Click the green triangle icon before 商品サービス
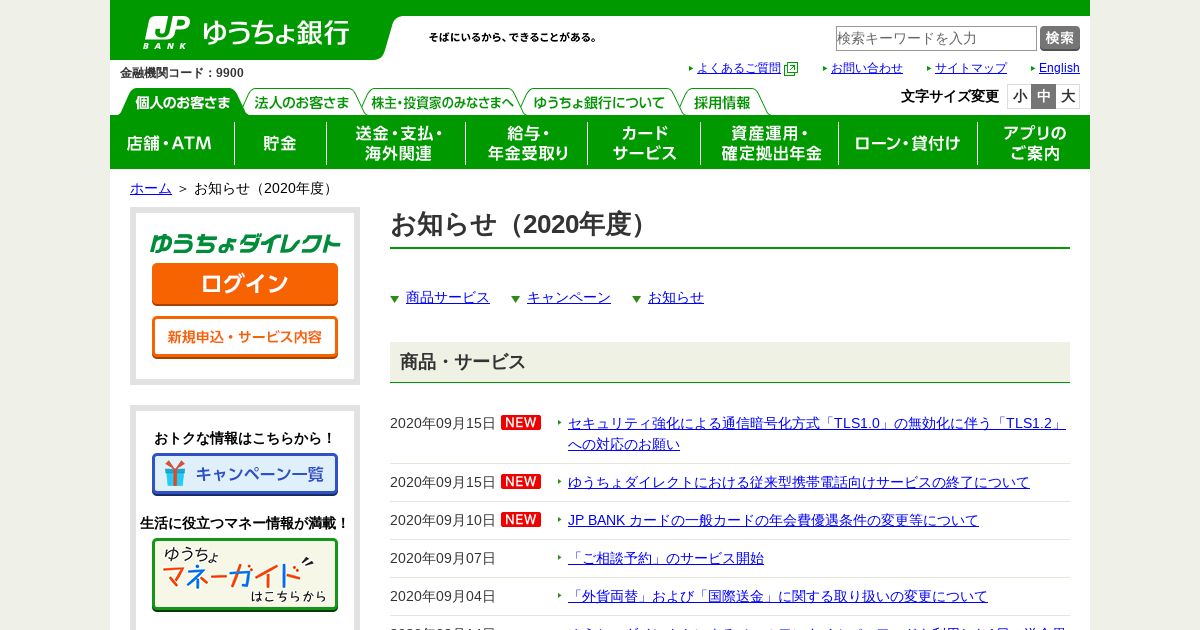 [x=395, y=299]
